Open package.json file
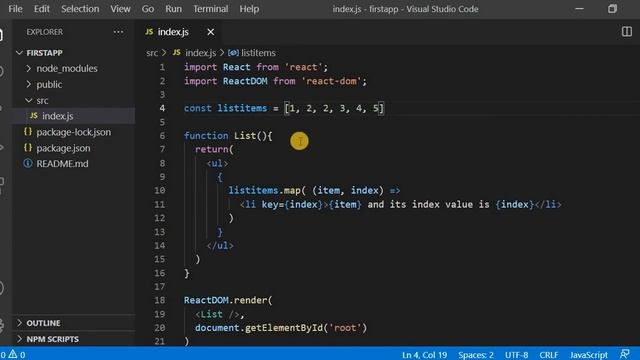 click(73, 148)
